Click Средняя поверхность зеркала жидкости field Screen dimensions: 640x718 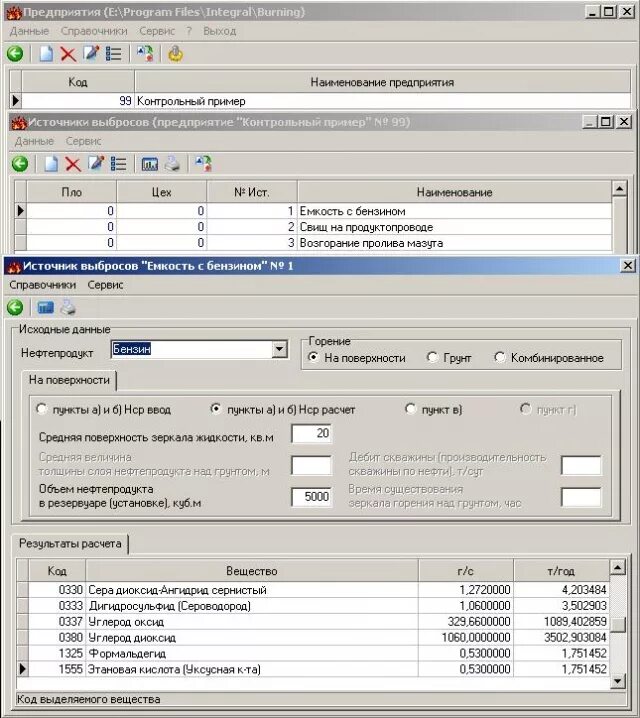(311, 433)
